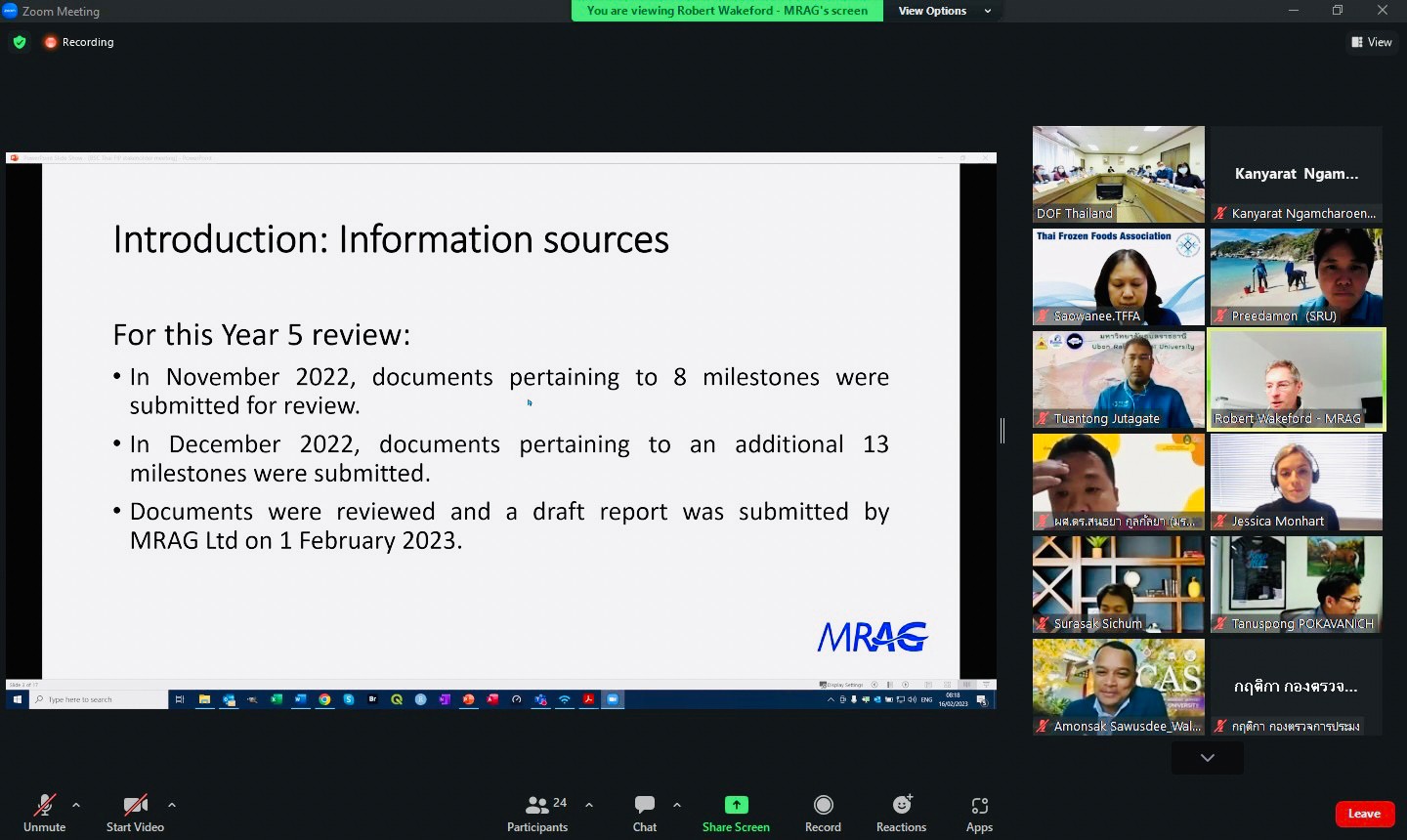This screenshot has width=1407, height=840.
Task: Click the Recording indicator icon
Action: (x=51, y=42)
